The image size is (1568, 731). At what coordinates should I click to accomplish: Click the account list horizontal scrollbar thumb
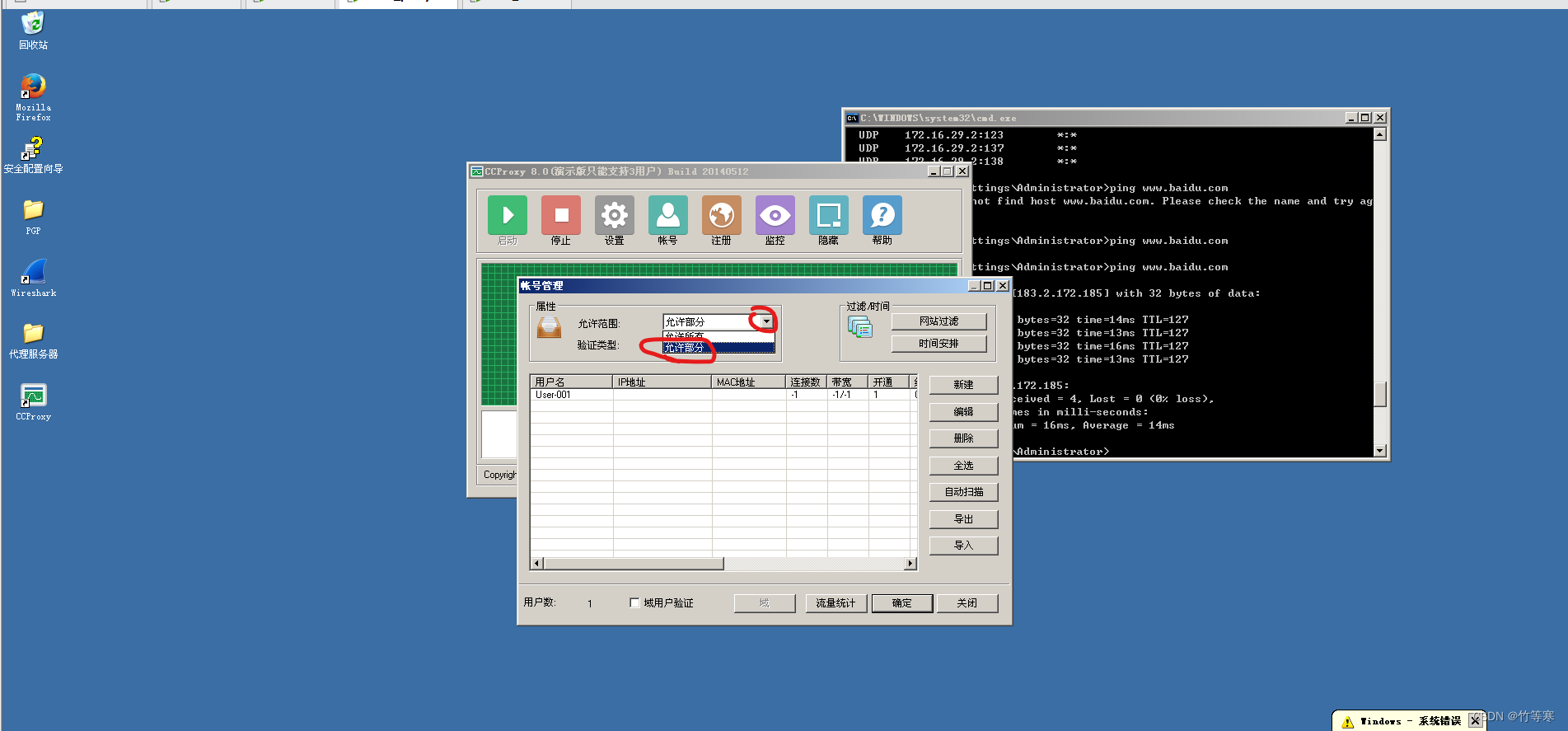click(634, 564)
